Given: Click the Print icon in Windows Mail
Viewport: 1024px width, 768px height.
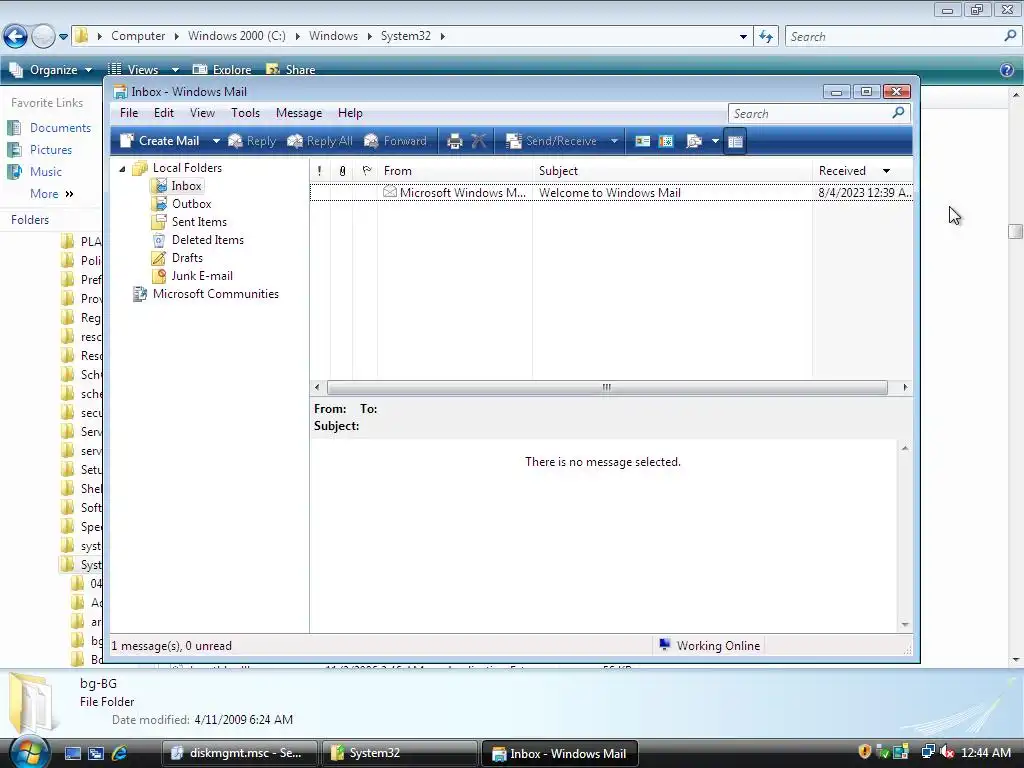Looking at the screenshot, I should 455,141.
